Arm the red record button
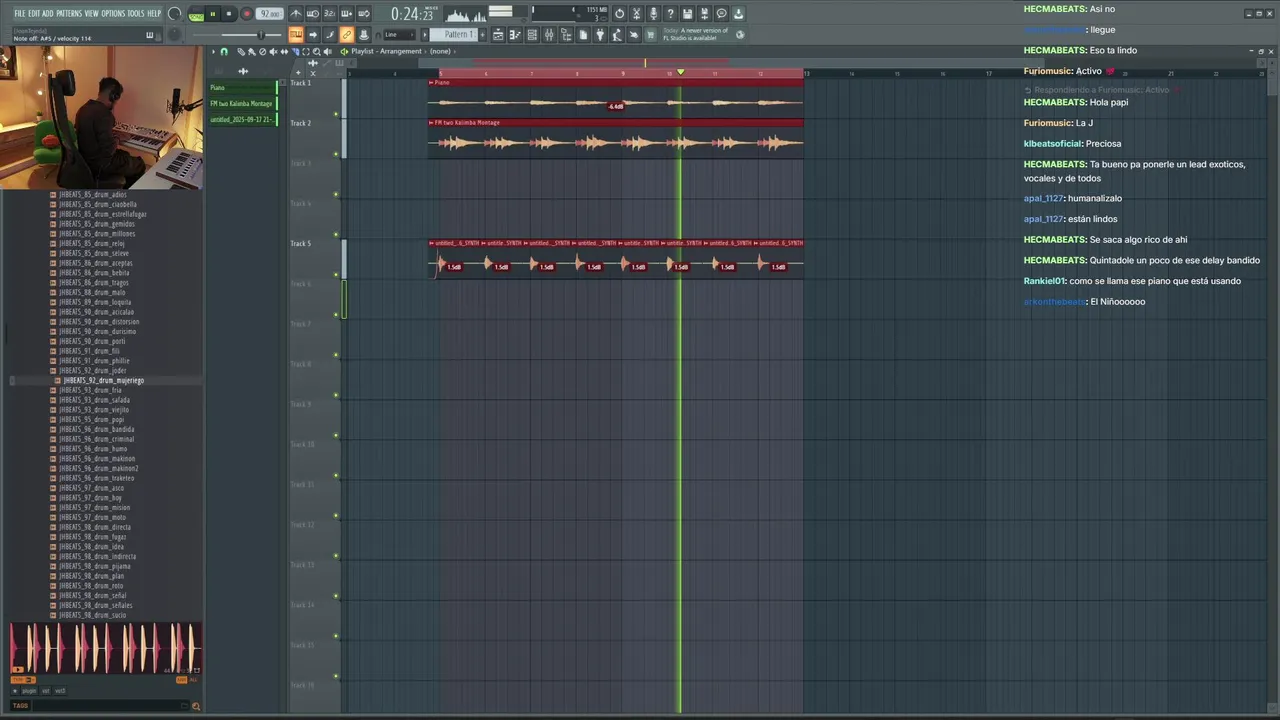 click(x=247, y=14)
